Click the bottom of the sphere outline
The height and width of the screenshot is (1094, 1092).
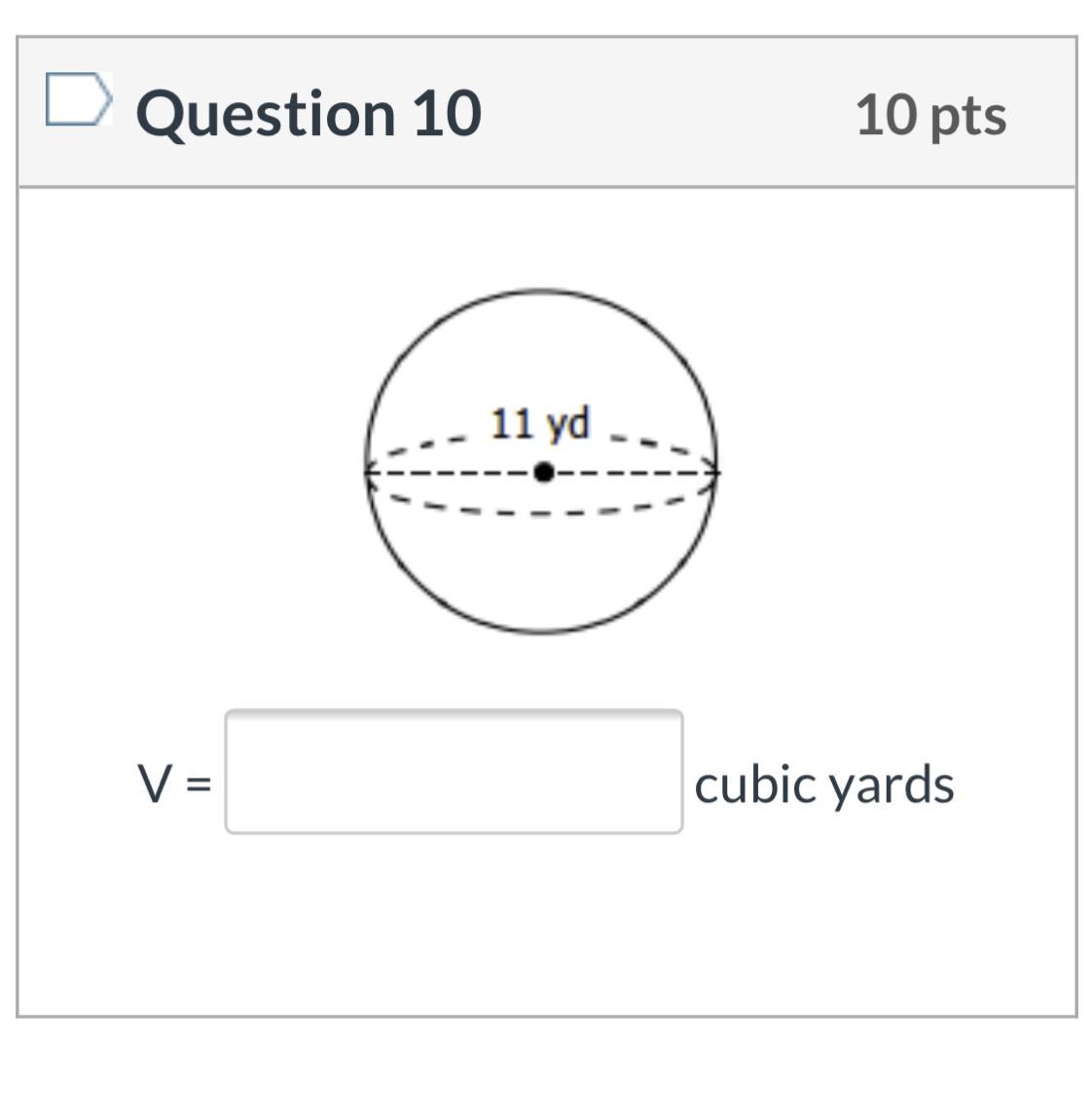pos(541,632)
